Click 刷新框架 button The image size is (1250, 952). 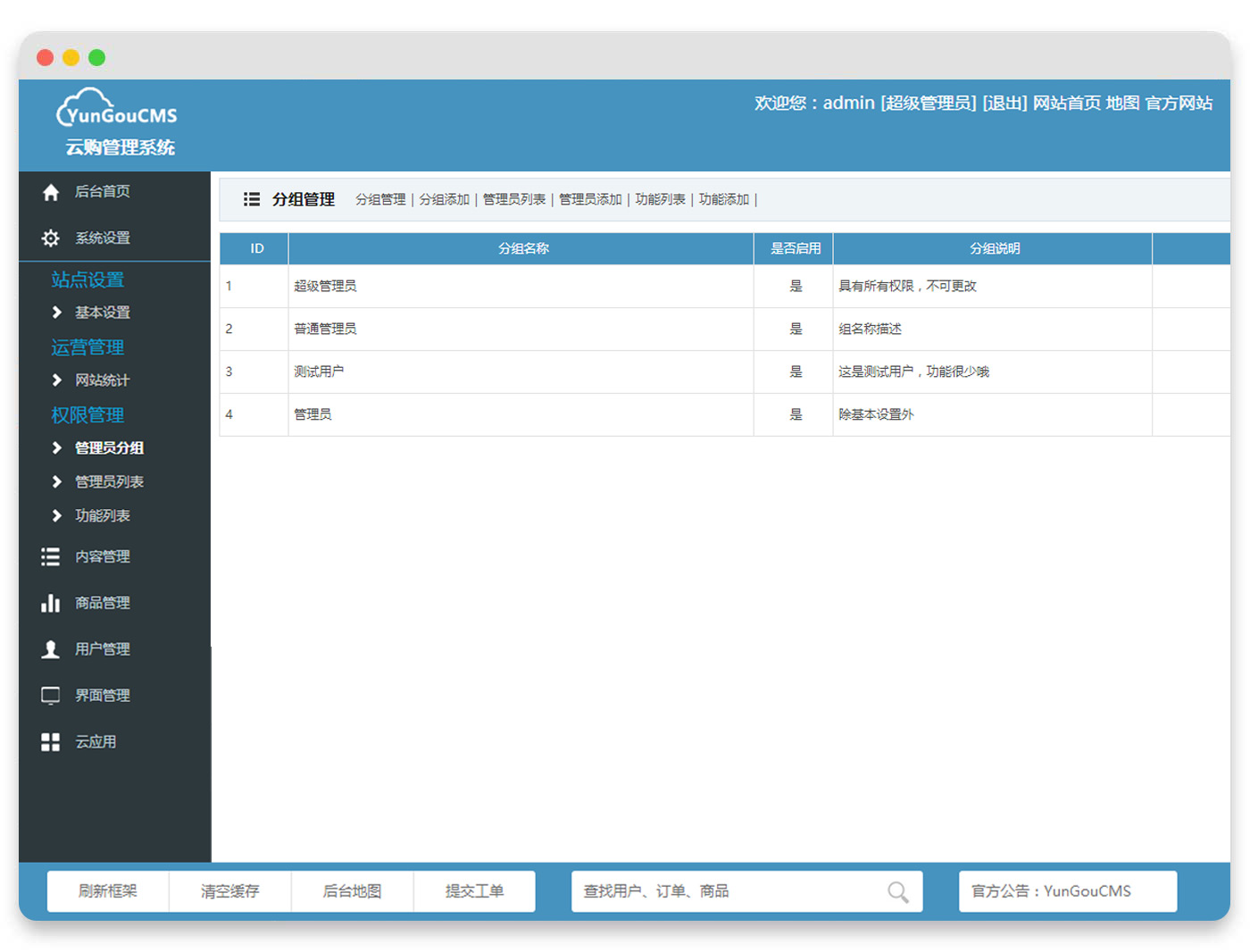click(108, 892)
